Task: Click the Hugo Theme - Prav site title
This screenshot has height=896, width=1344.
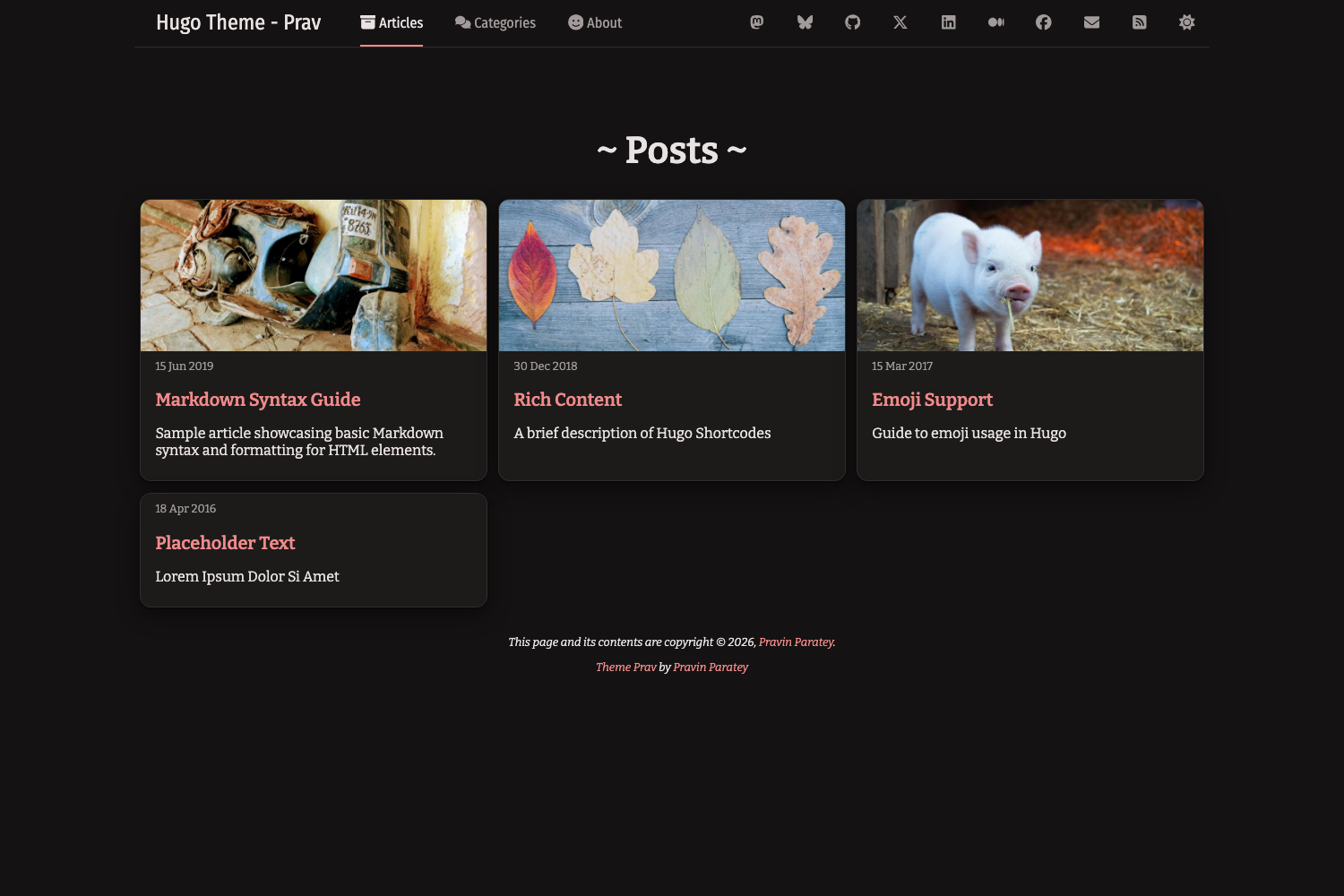Action: [x=238, y=22]
